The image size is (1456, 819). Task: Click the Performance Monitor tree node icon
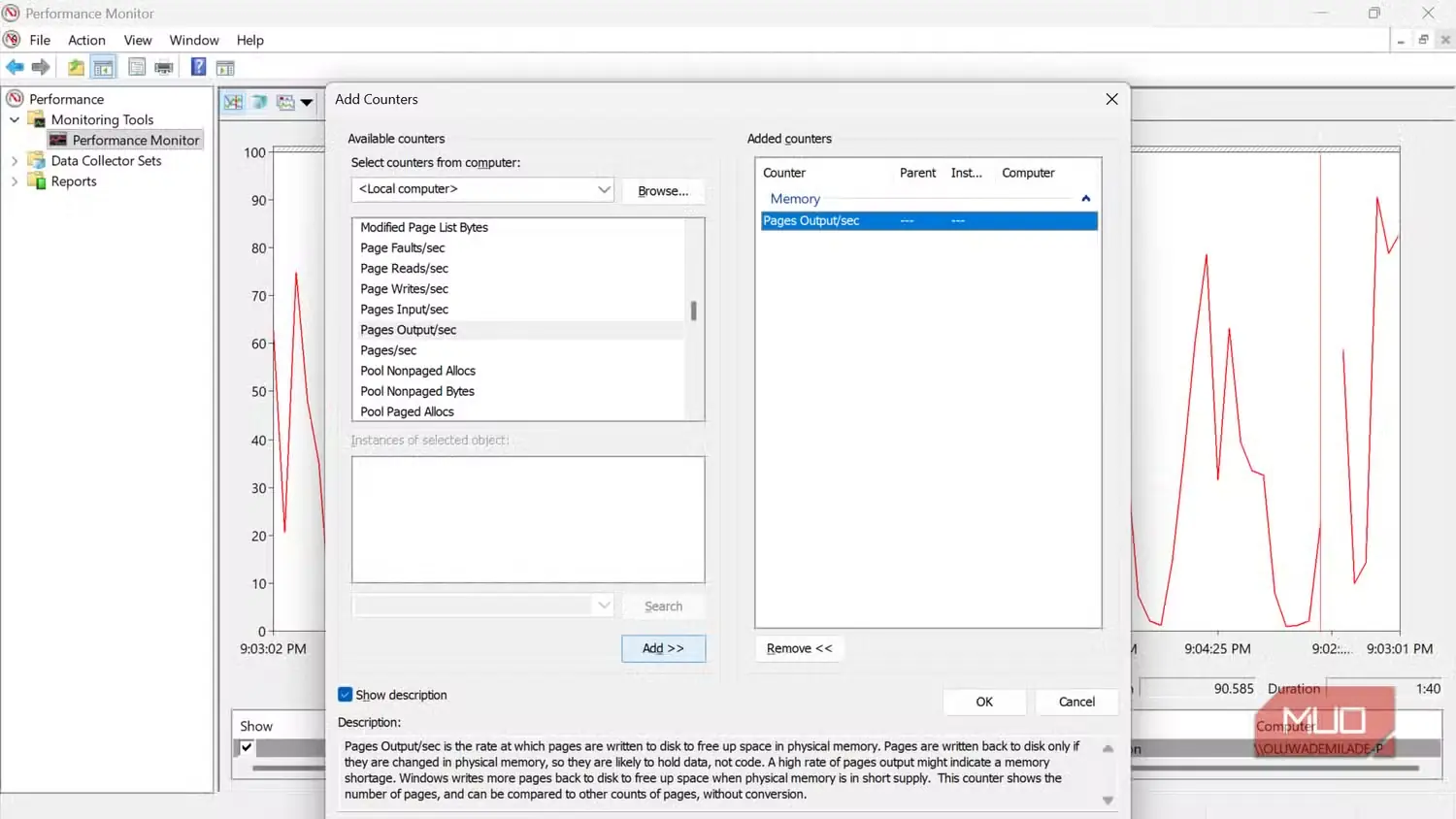(58, 140)
